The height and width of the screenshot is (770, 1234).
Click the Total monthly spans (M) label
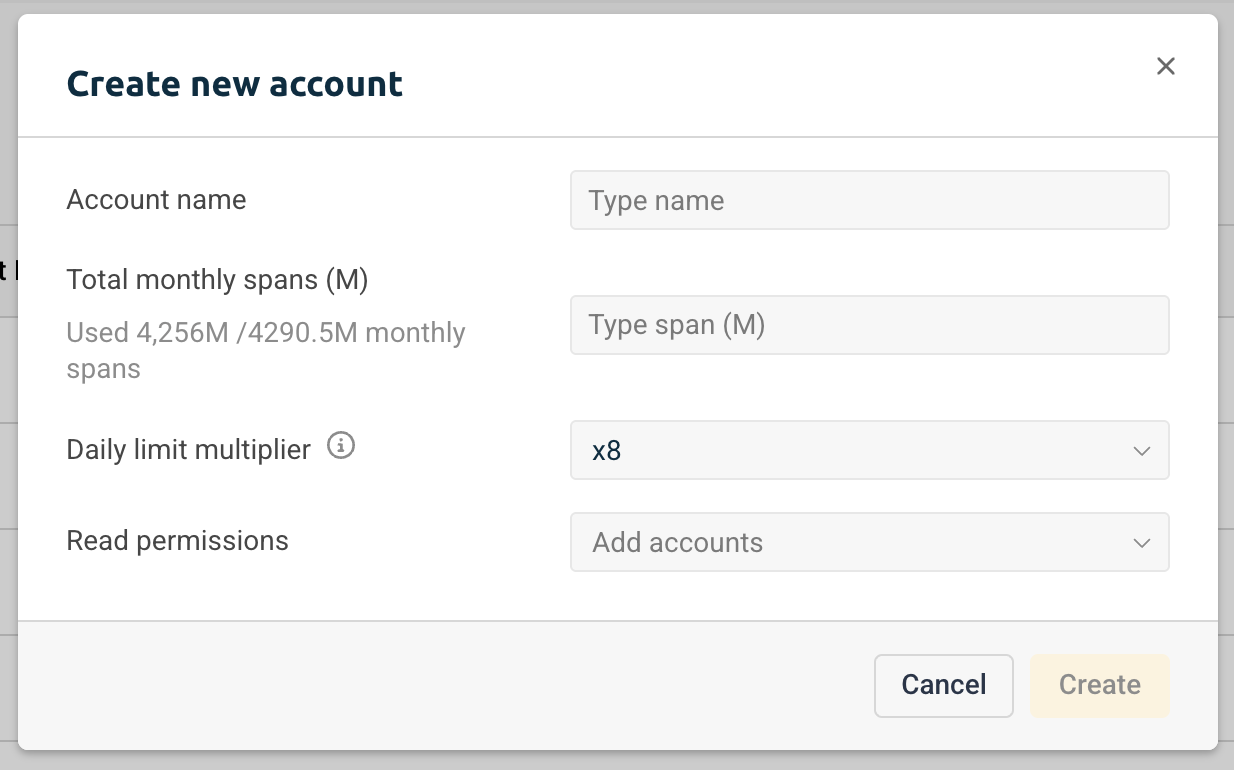coord(217,280)
